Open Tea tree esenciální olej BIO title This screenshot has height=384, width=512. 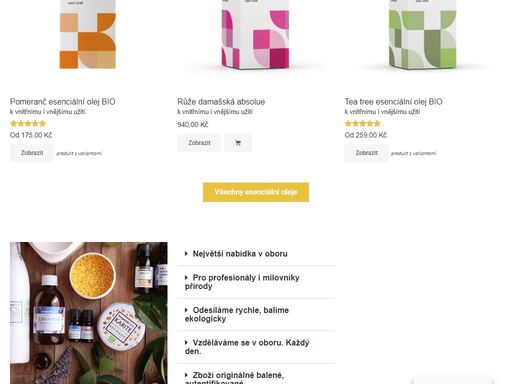[x=393, y=102]
